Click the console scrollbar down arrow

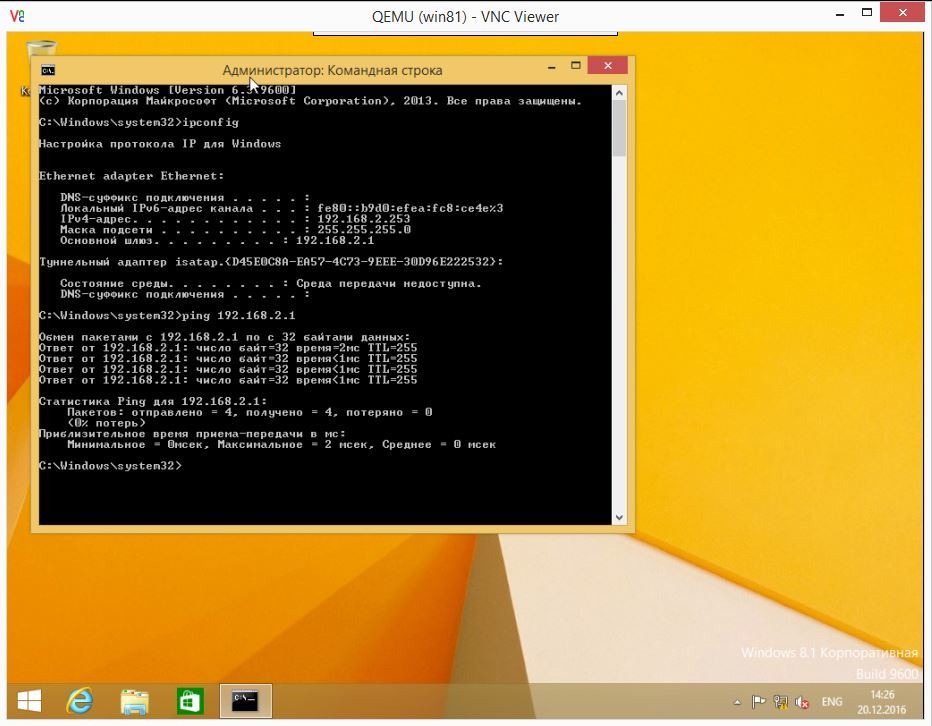[x=619, y=517]
